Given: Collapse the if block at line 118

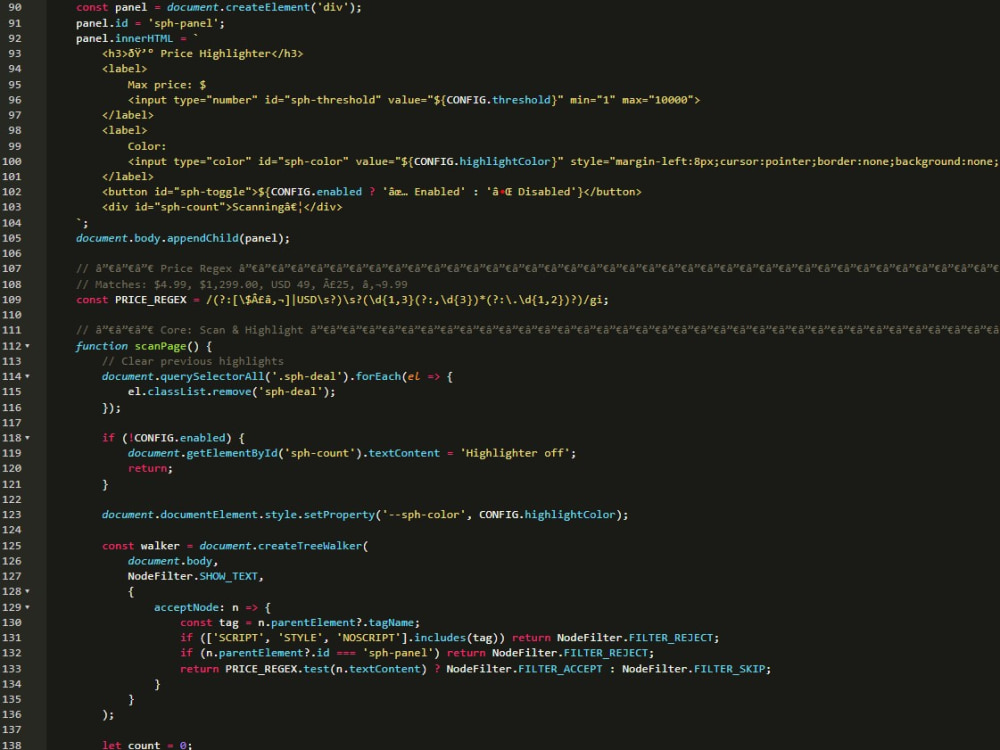Looking at the screenshot, I should 27,438.
